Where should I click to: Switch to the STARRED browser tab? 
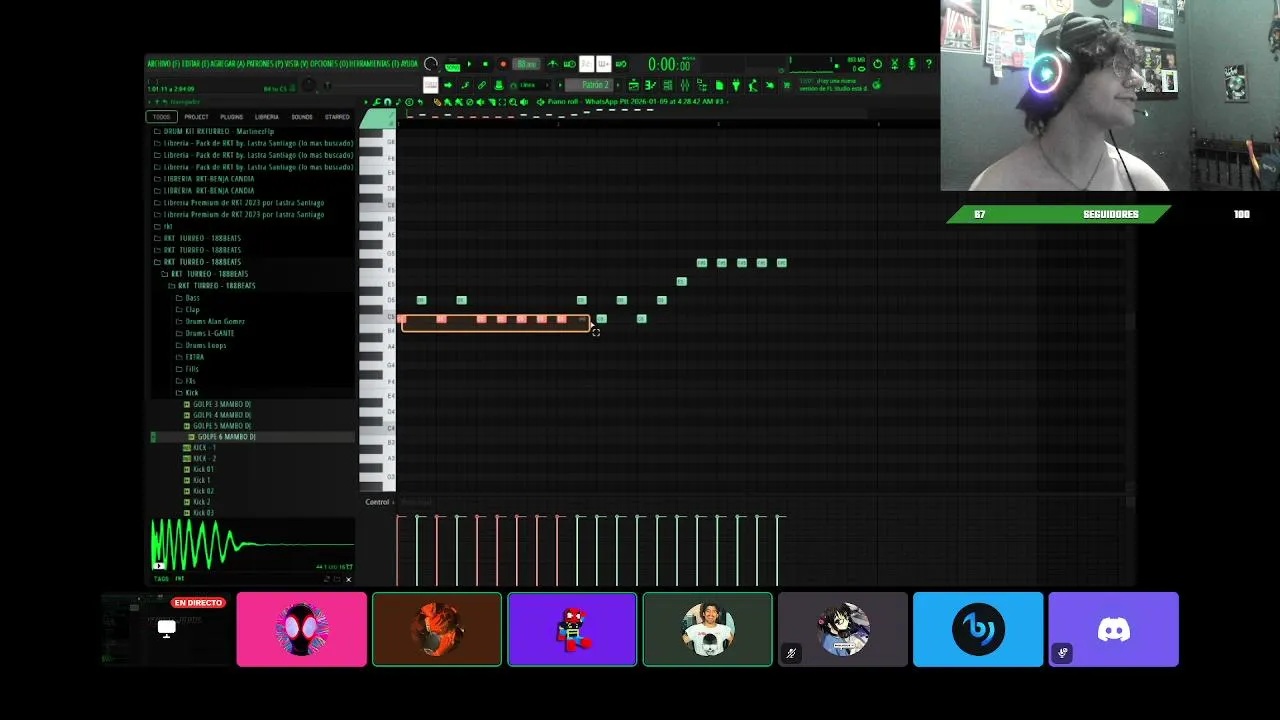point(337,117)
